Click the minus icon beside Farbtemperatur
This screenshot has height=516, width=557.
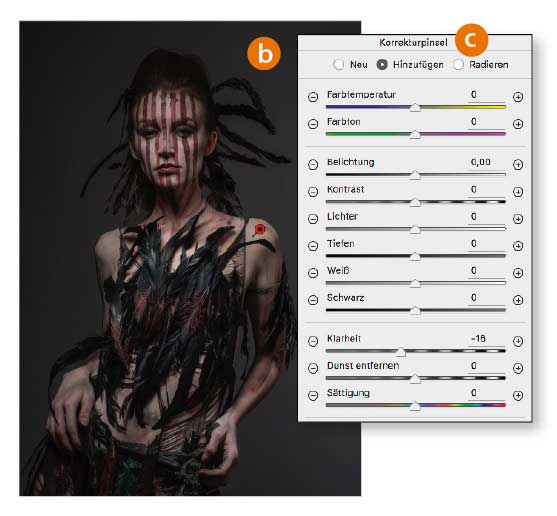[x=313, y=97]
